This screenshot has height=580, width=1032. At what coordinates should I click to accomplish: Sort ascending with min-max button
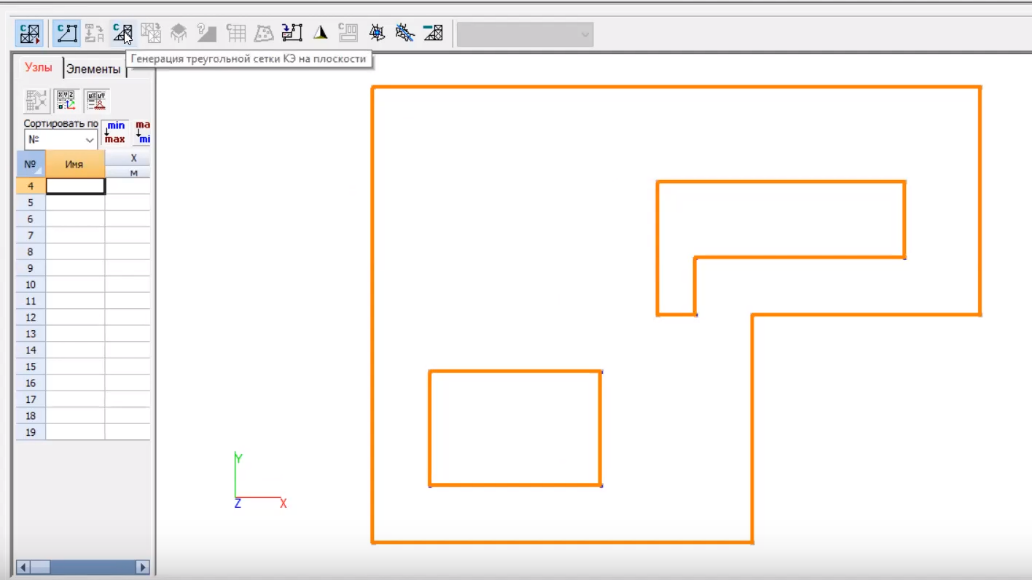point(115,132)
